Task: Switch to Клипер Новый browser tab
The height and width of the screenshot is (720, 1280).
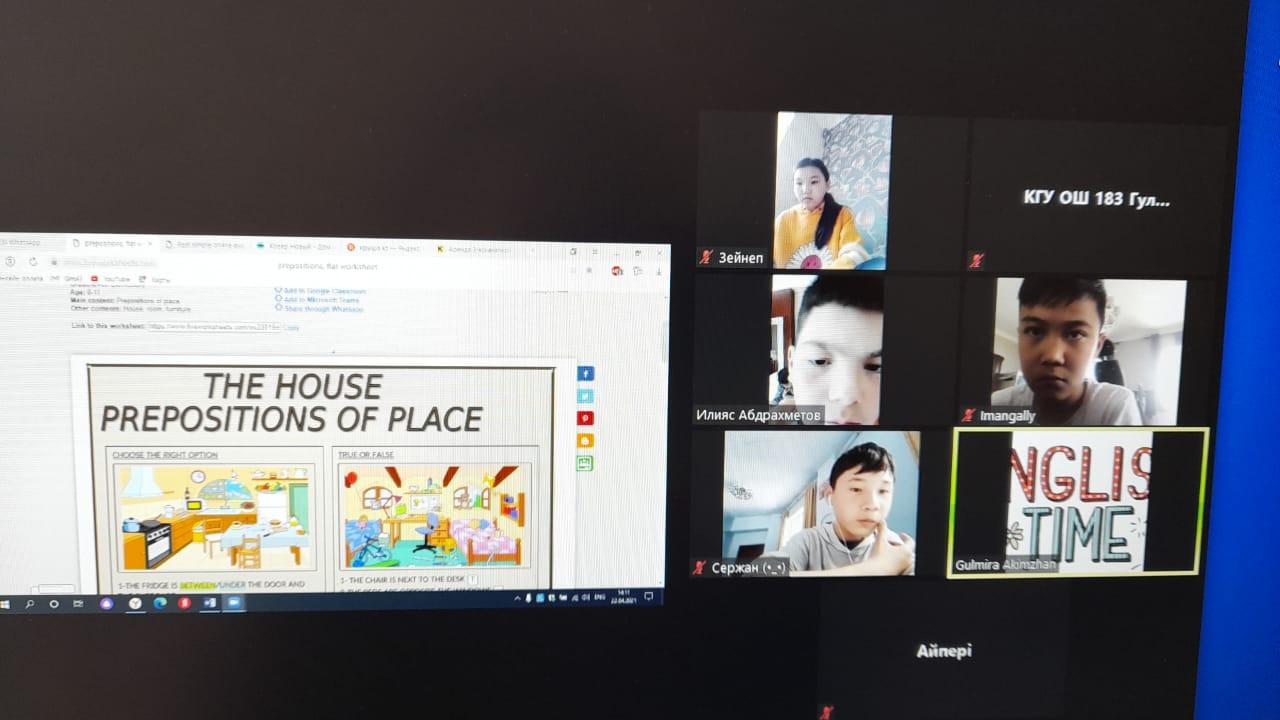Action: [x=294, y=246]
